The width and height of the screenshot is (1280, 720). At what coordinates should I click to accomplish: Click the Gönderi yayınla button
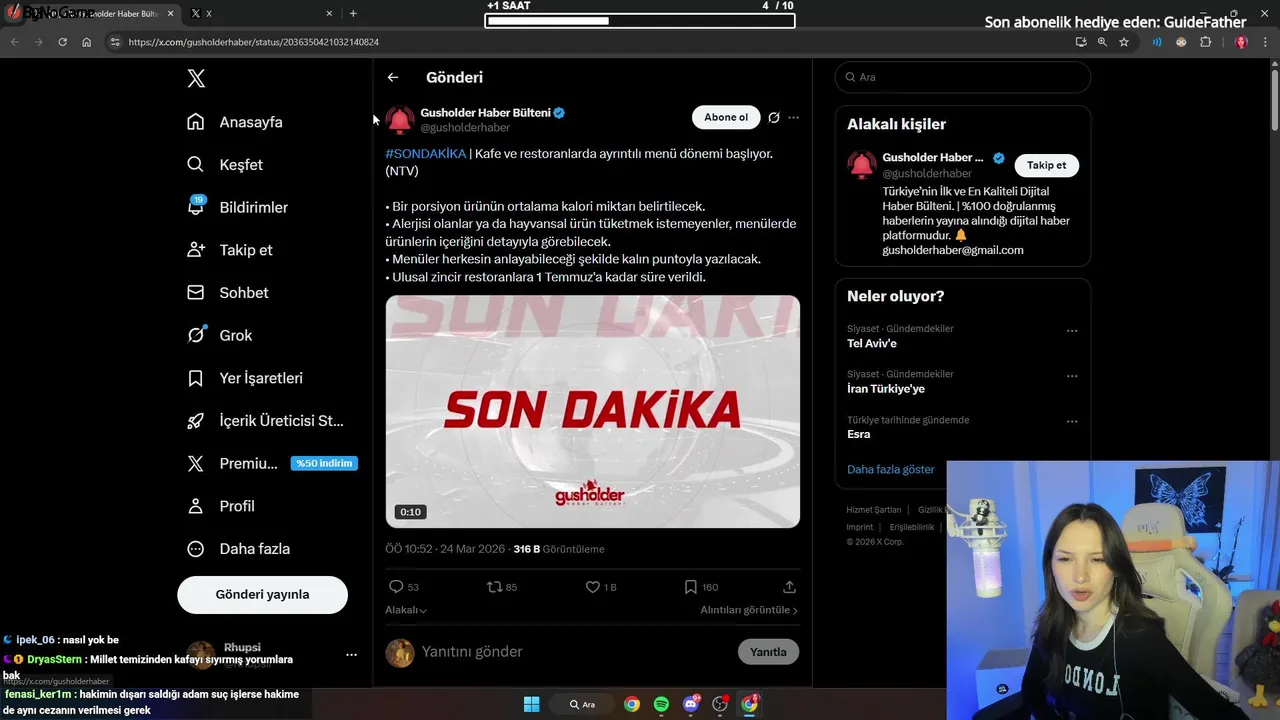coord(262,595)
